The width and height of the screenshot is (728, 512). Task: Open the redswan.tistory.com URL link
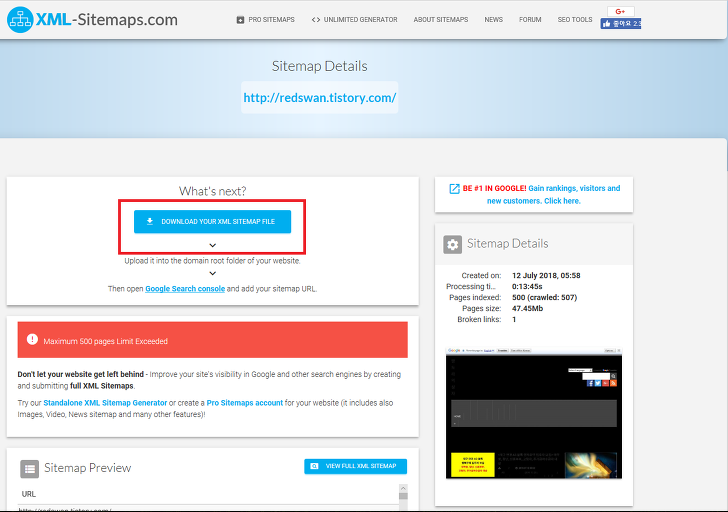click(x=319, y=97)
